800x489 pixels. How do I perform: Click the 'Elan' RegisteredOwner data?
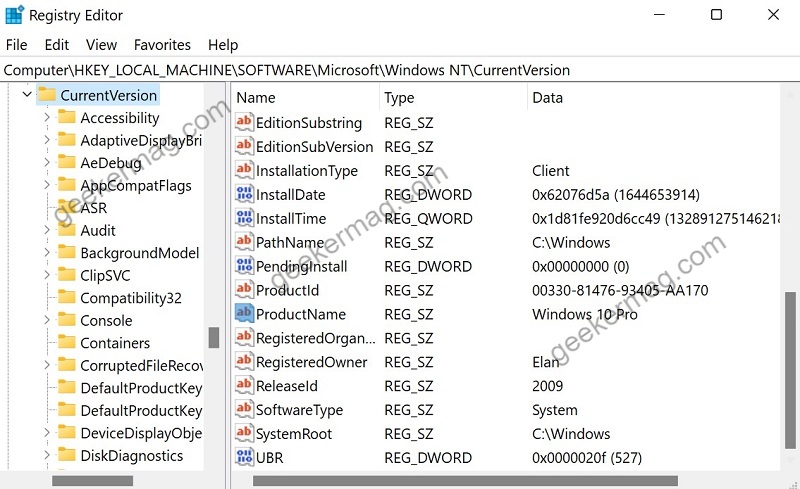(545, 362)
